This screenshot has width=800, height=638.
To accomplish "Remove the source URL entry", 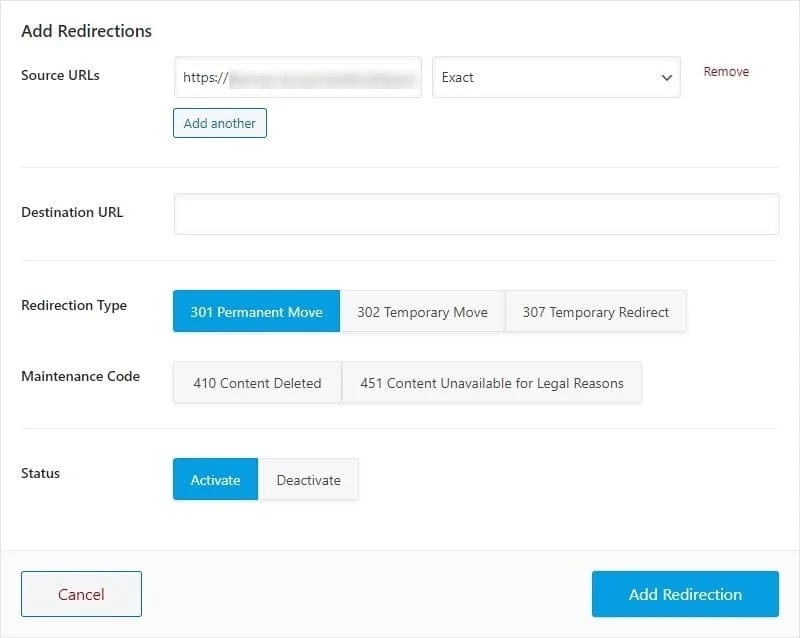I will [x=726, y=72].
